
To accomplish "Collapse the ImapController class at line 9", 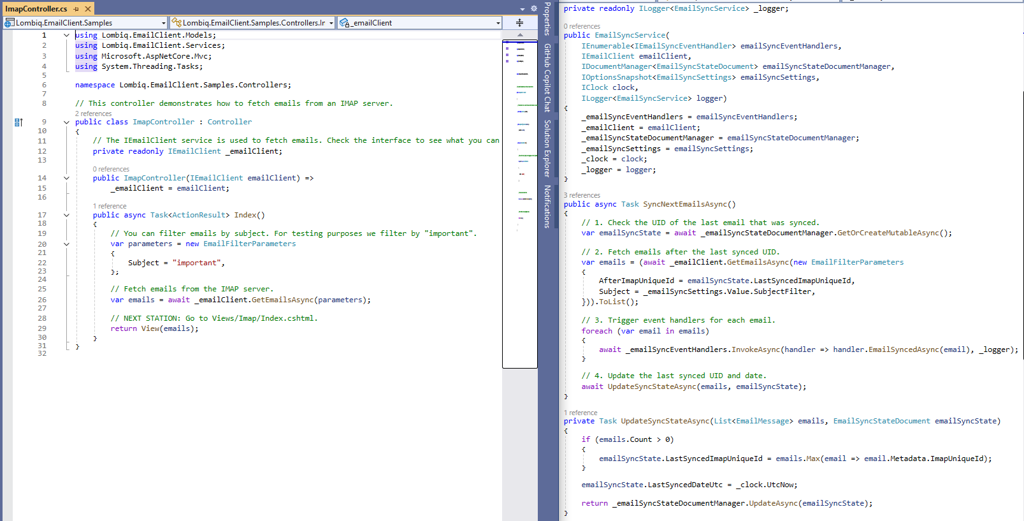I will (67, 122).
